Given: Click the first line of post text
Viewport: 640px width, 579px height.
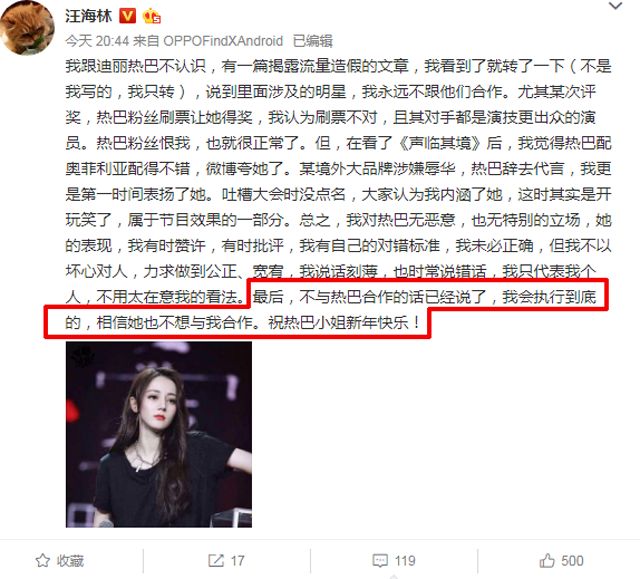Looking at the screenshot, I should [x=338, y=66].
